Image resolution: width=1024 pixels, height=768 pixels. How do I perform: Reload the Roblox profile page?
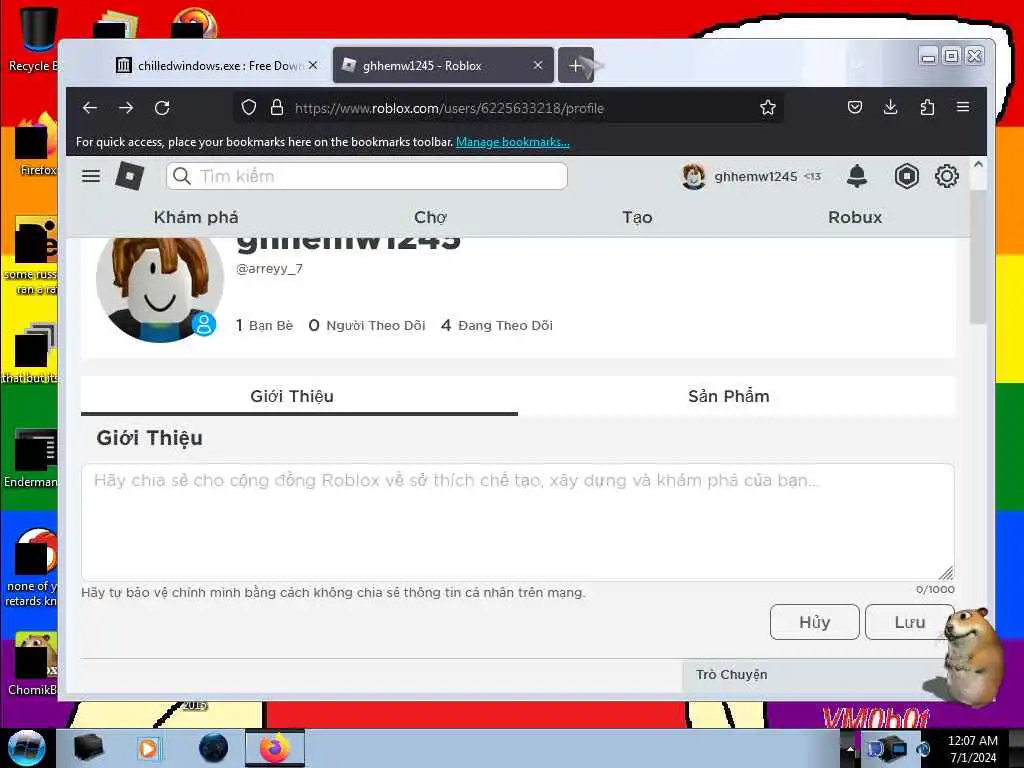(x=162, y=108)
